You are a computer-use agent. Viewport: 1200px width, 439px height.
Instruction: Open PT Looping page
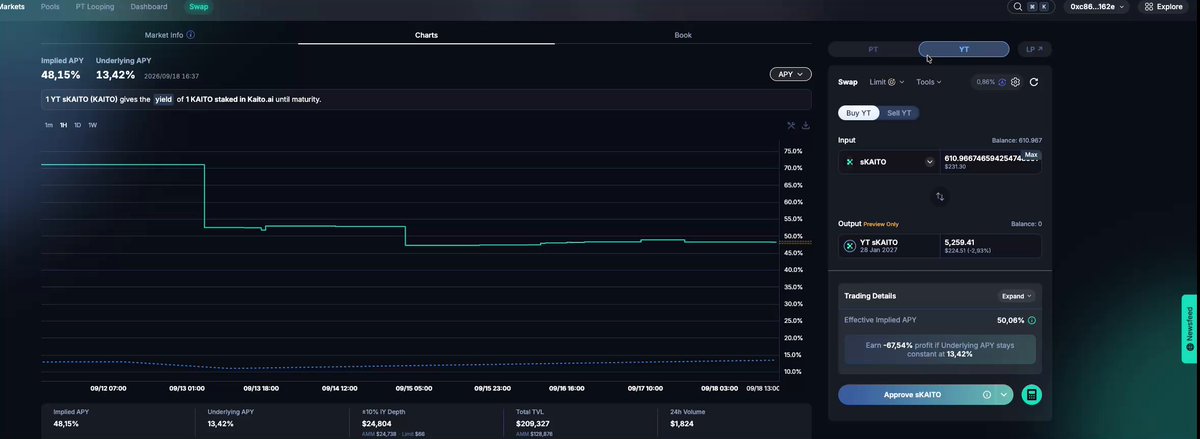tap(95, 6)
